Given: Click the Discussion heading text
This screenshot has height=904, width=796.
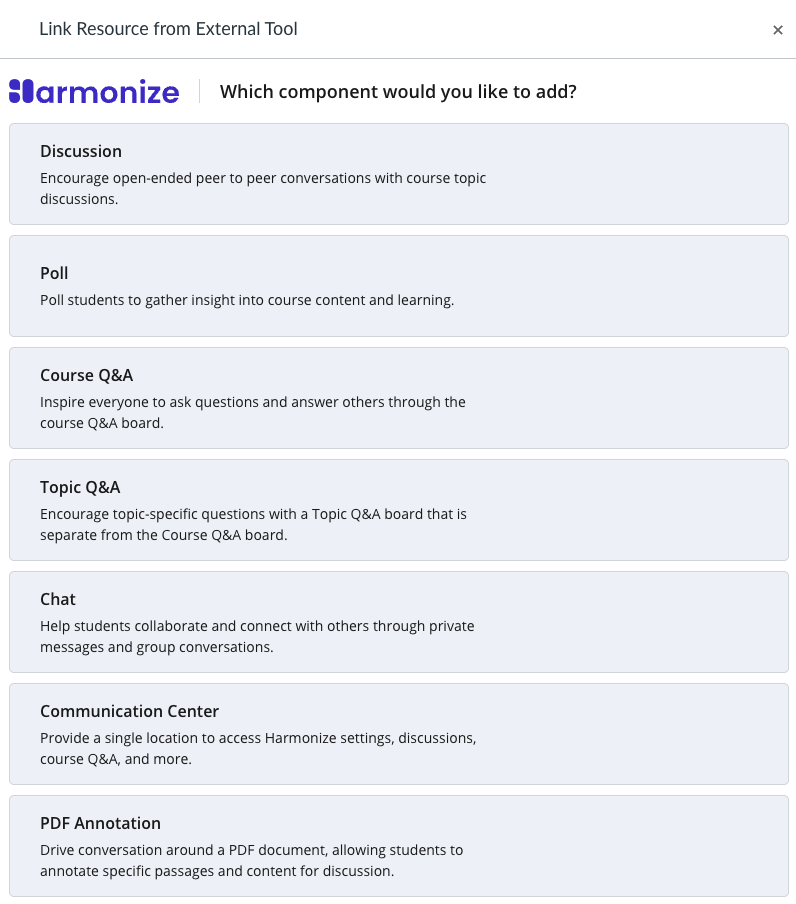Looking at the screenshot, I should tap(81, 151).
